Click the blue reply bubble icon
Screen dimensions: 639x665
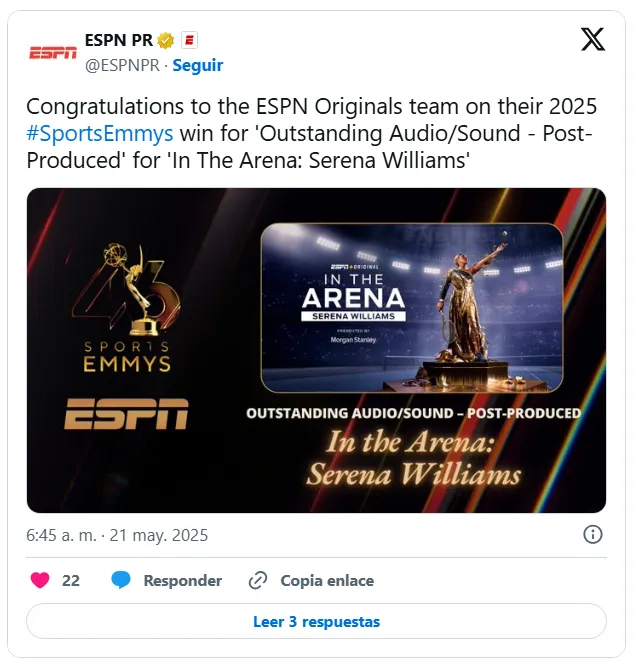pyautogui.click(x=121, y=580)
